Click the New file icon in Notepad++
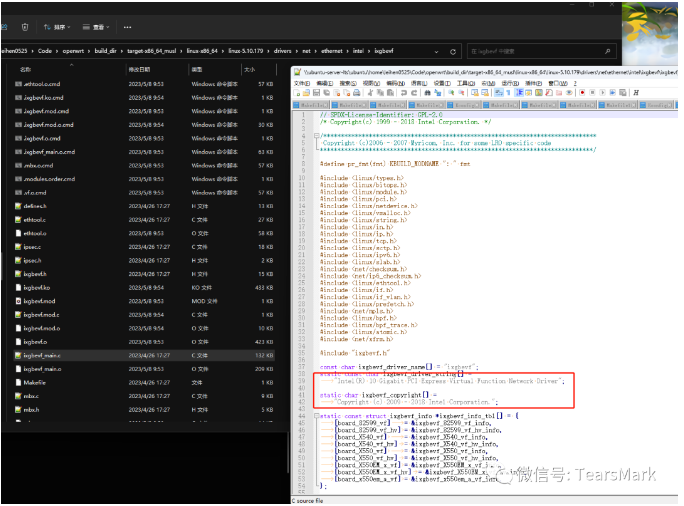The height and width of the screenshot is (506, 684). pyautogui.click(x=297, y=92)
